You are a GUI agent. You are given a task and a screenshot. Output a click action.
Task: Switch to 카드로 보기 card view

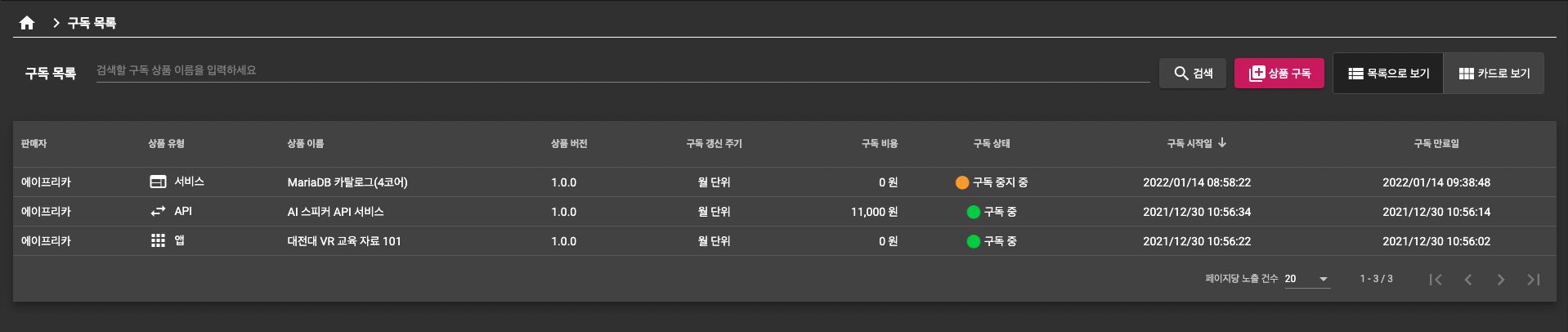point(1494,74)
